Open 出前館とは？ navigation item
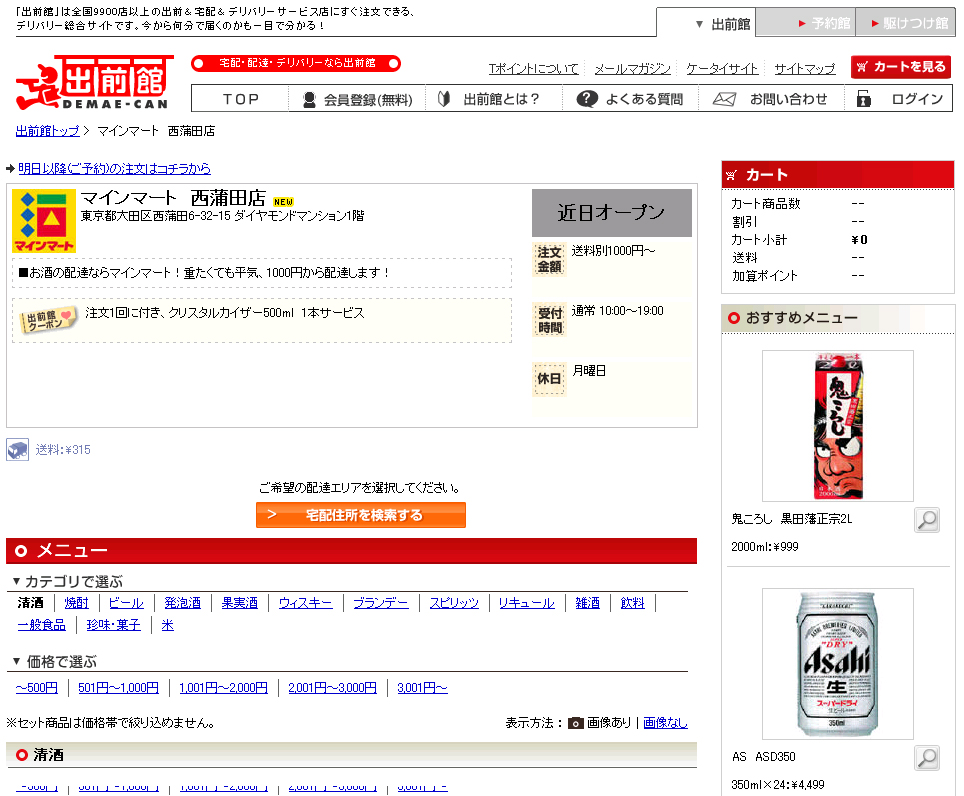The height and width of the screenshot is (796, 964). pos(494,99)
